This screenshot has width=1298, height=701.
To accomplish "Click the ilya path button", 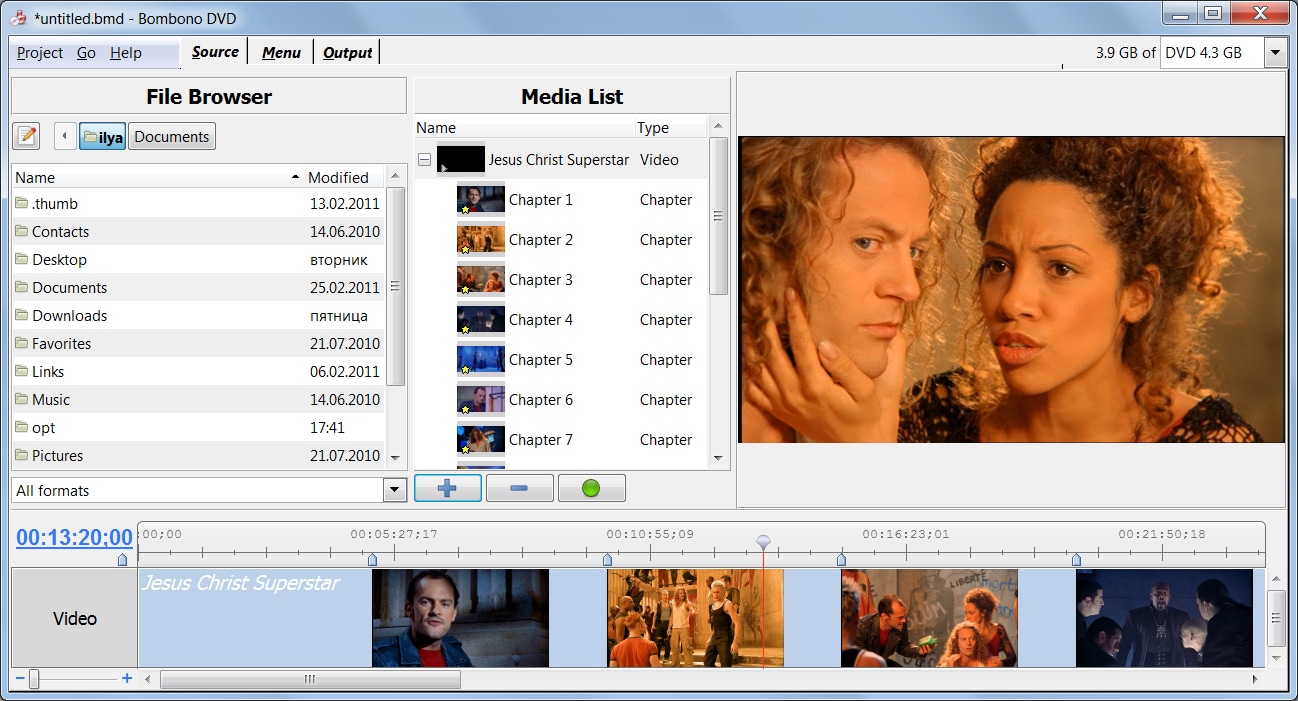I will 102,137.
